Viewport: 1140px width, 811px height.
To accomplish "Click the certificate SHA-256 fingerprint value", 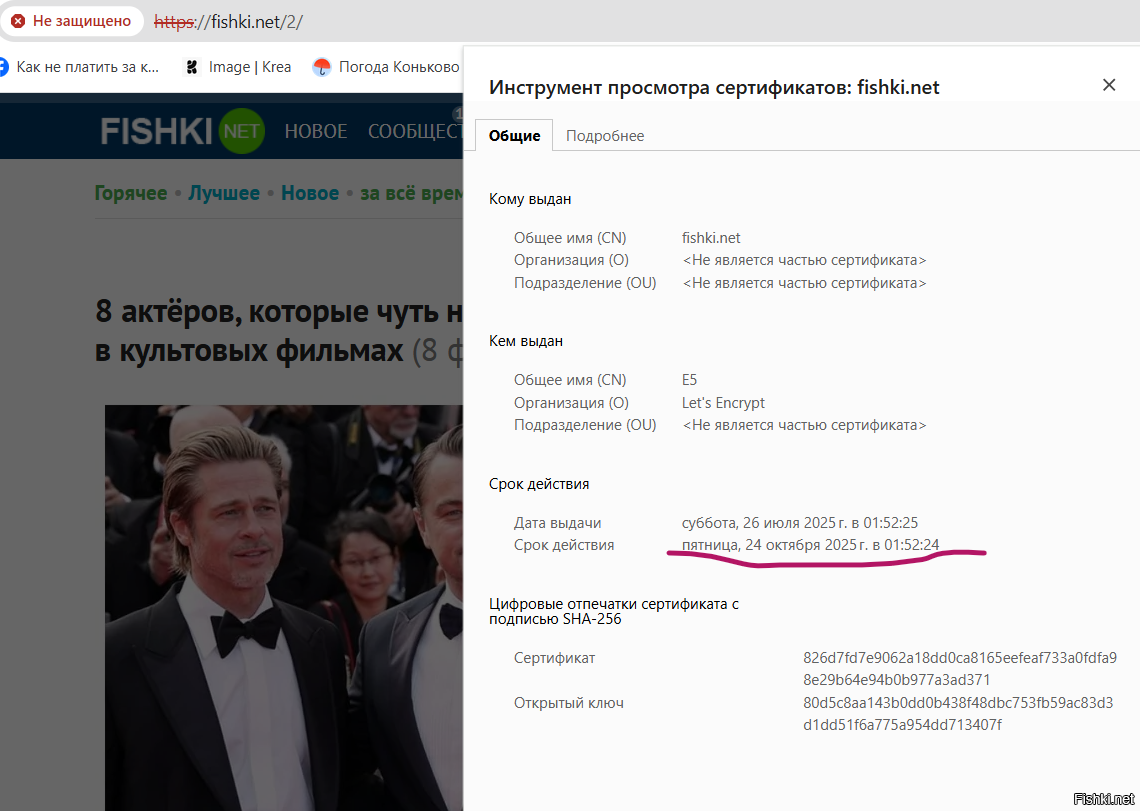I will [959, 669].
